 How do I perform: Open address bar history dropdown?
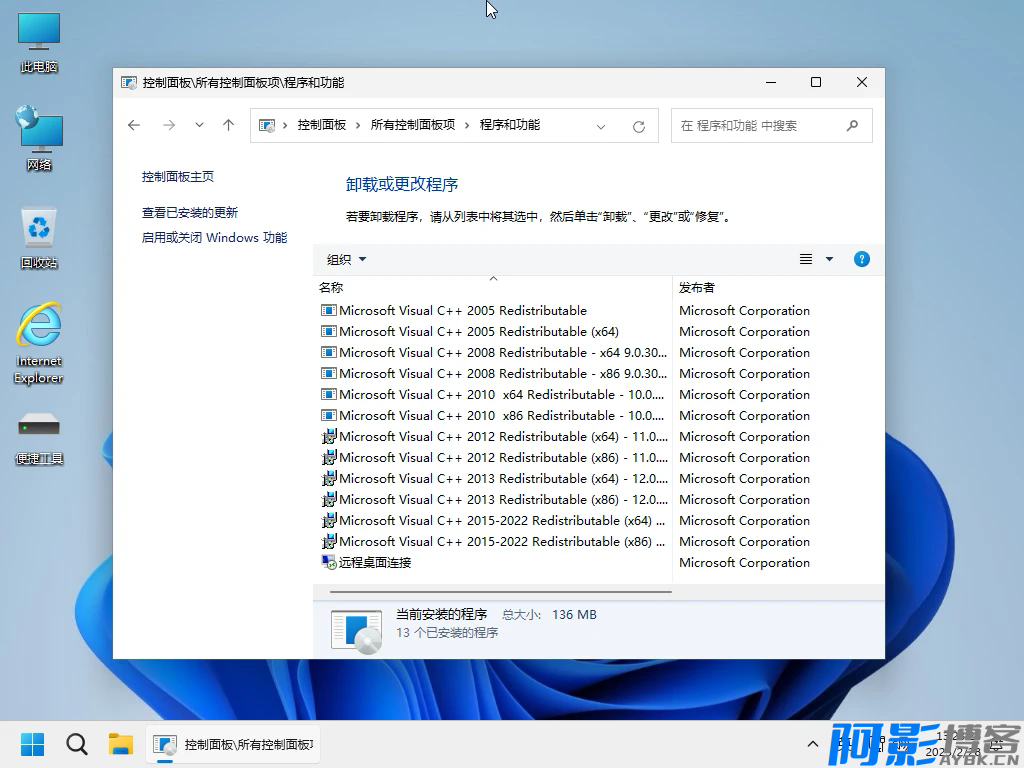click(601, 126)
